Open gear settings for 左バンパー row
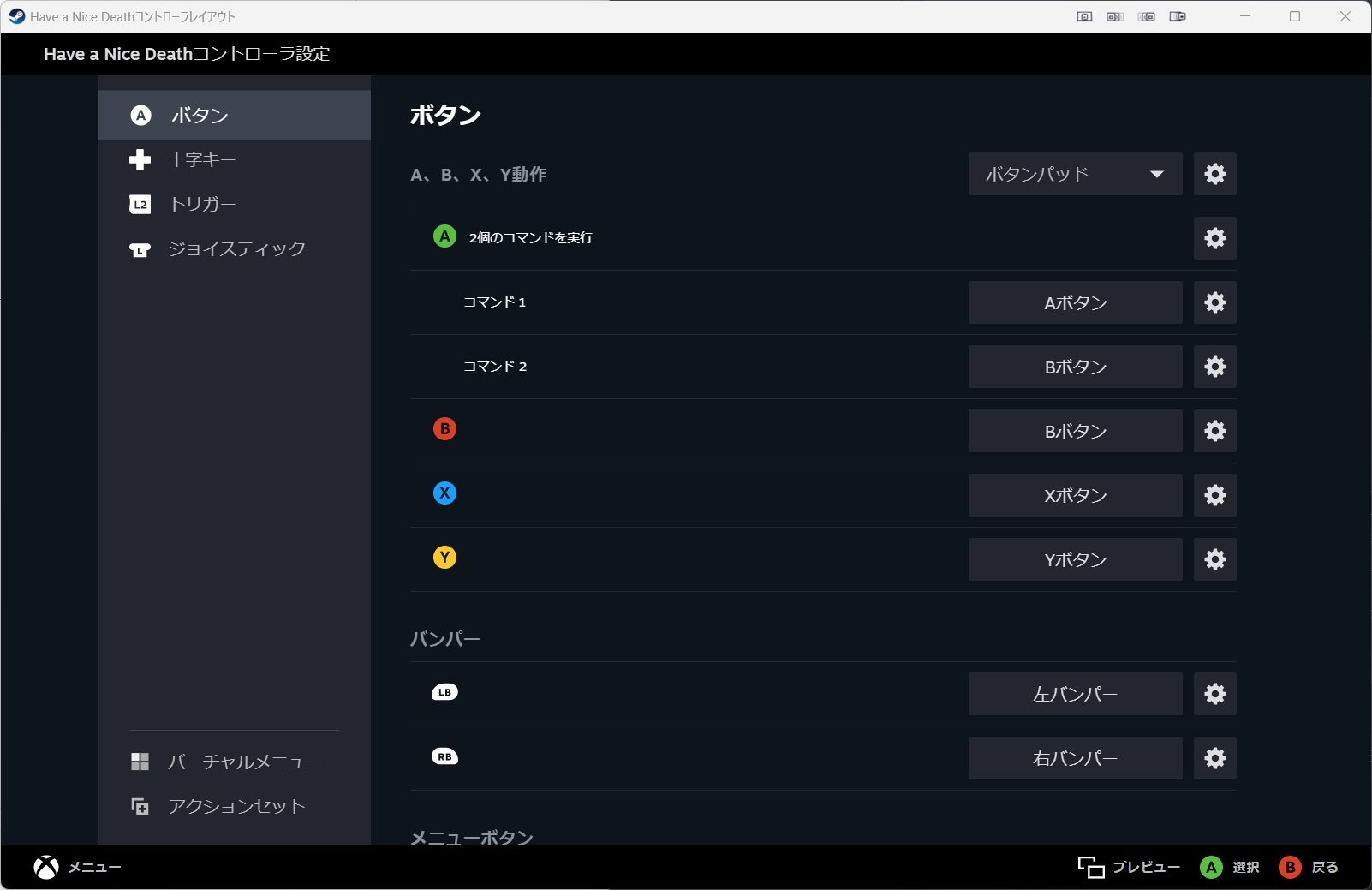The height and width of the screenshot is (890, 1372). click(1214, 694)
